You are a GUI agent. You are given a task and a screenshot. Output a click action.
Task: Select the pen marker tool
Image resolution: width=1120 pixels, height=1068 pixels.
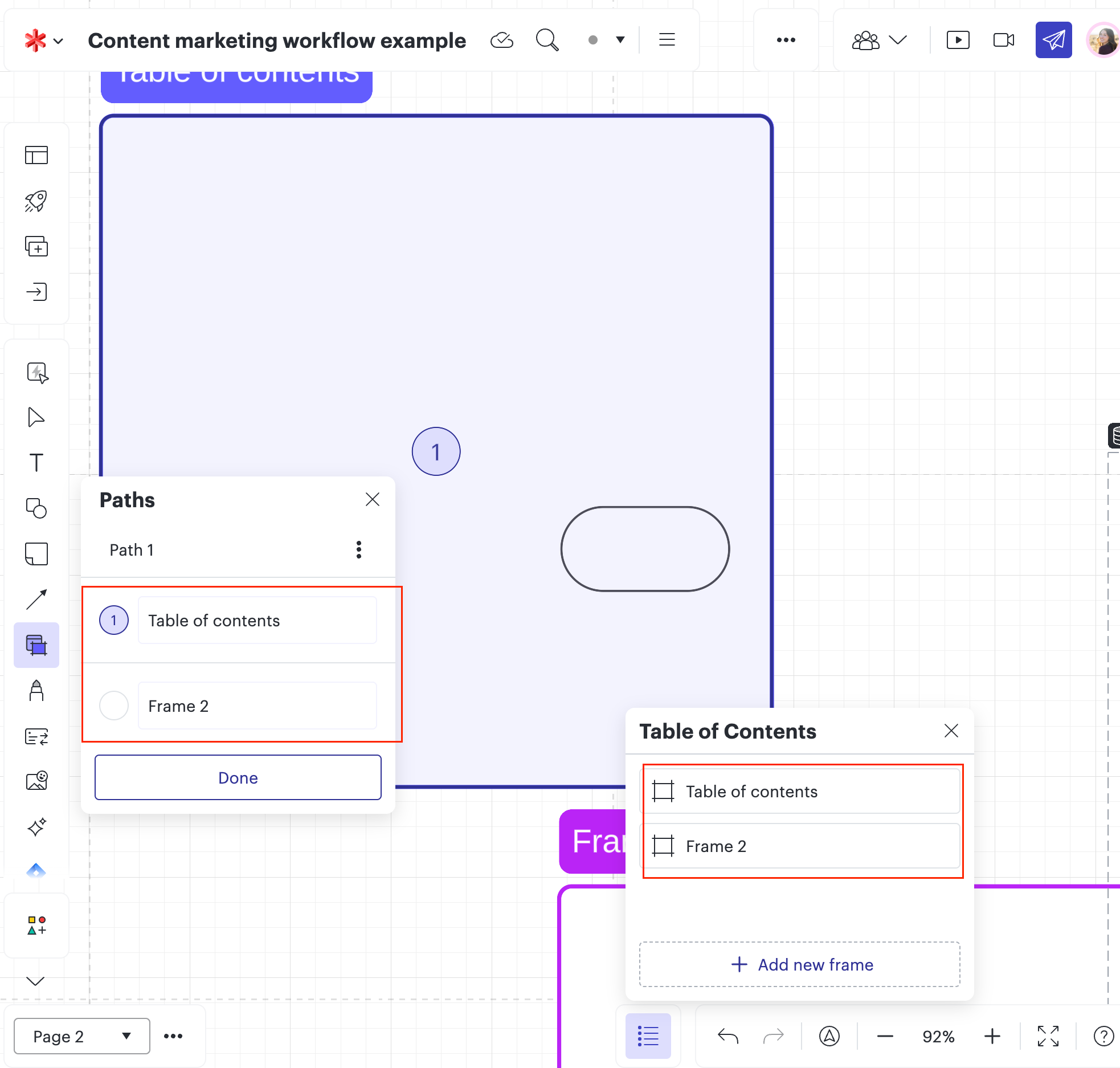pos(36,691)
